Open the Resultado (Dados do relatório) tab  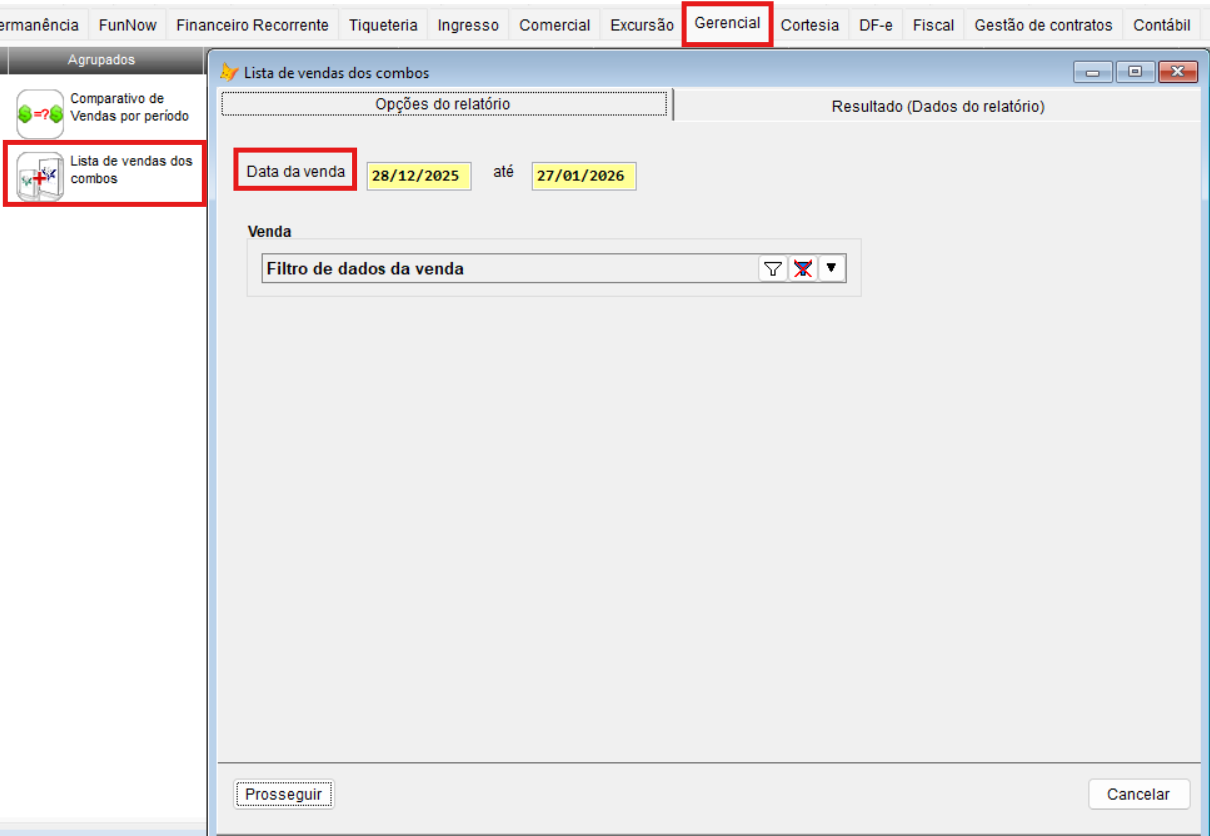point(937,106)
